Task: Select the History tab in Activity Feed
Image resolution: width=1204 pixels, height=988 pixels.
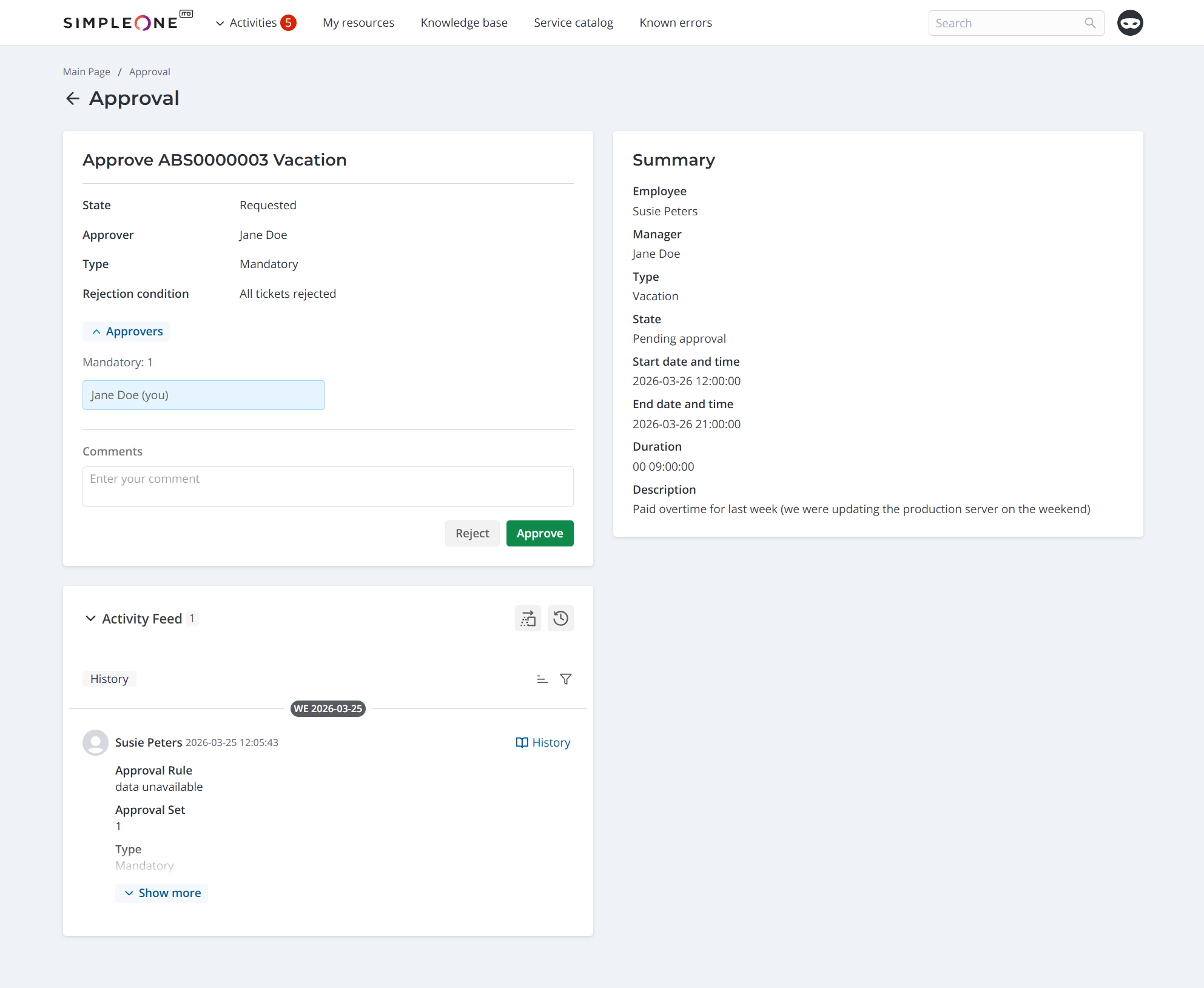Action: 109,679
